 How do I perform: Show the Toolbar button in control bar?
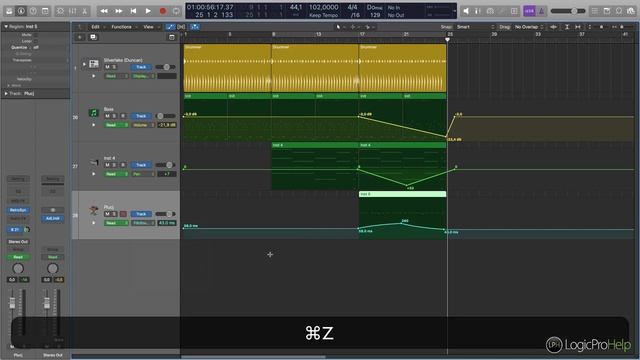(x=45, y=11)
